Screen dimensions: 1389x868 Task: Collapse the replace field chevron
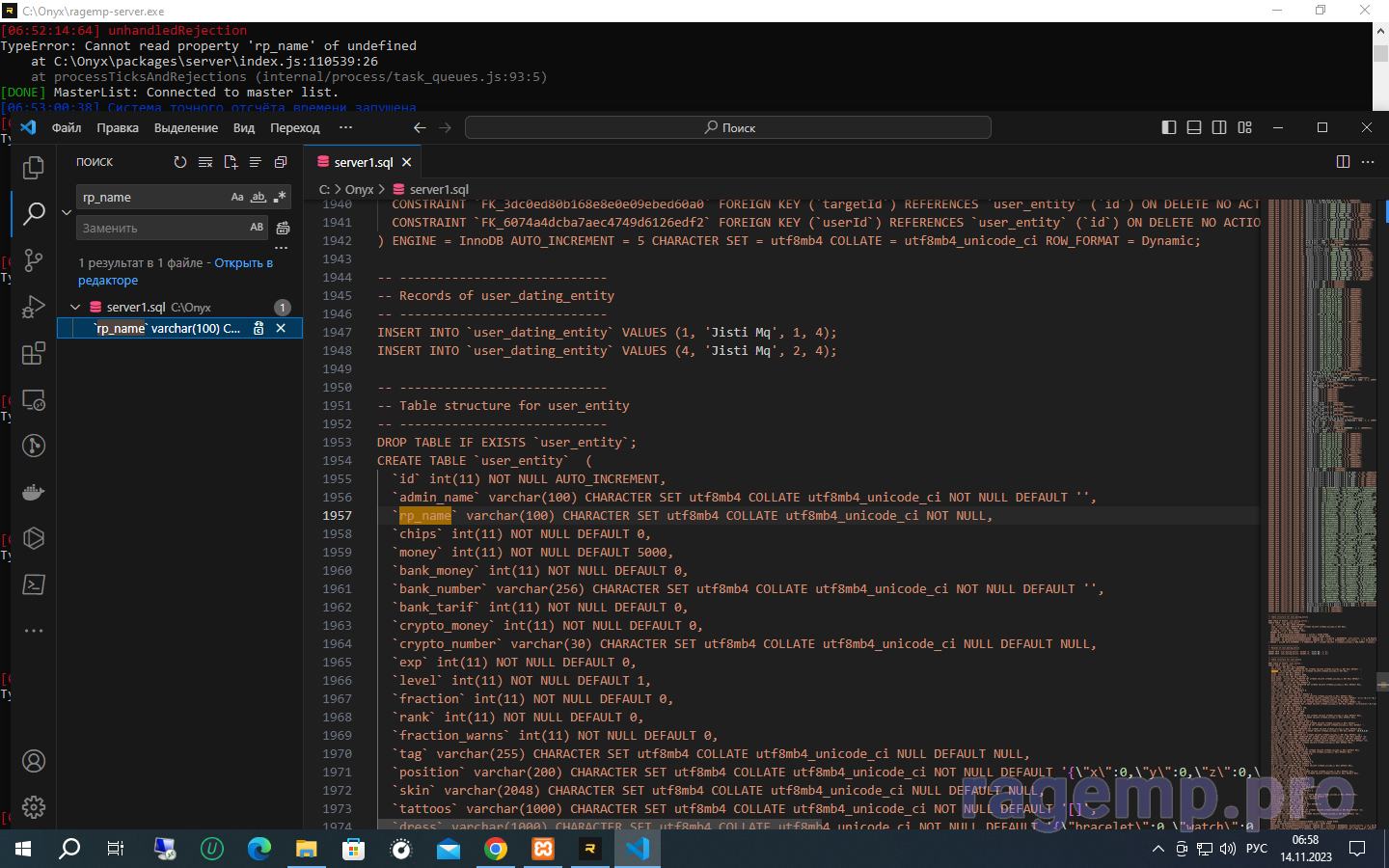pyautogui.click(x=67, y=212)
